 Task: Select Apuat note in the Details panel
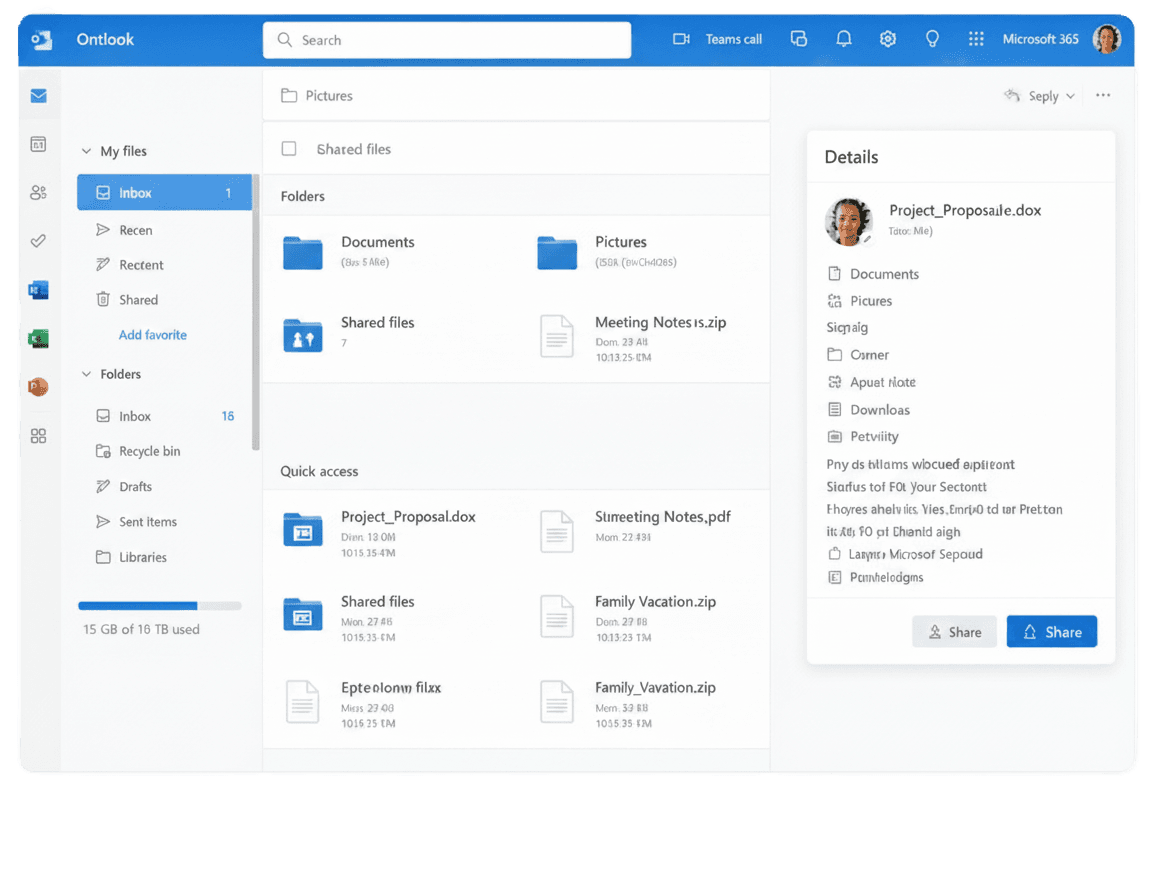click(x=871, y=382)
